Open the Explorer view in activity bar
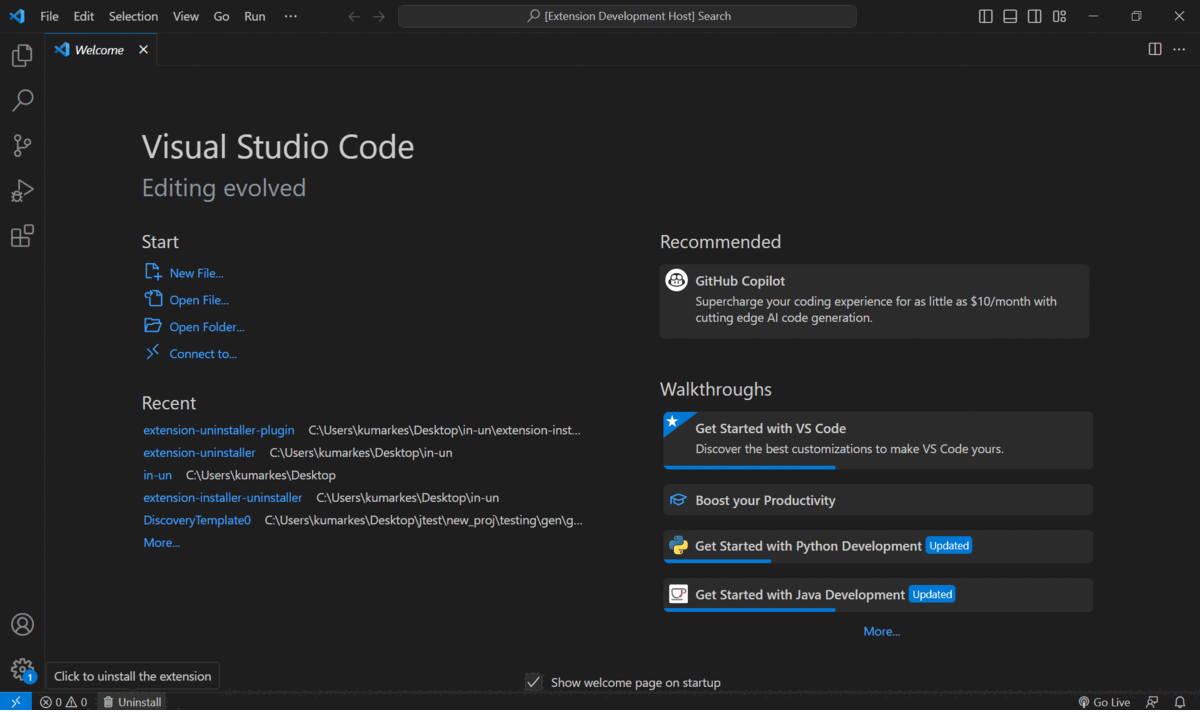Viewport: 1200px width, 712px height. click(22, 56)
